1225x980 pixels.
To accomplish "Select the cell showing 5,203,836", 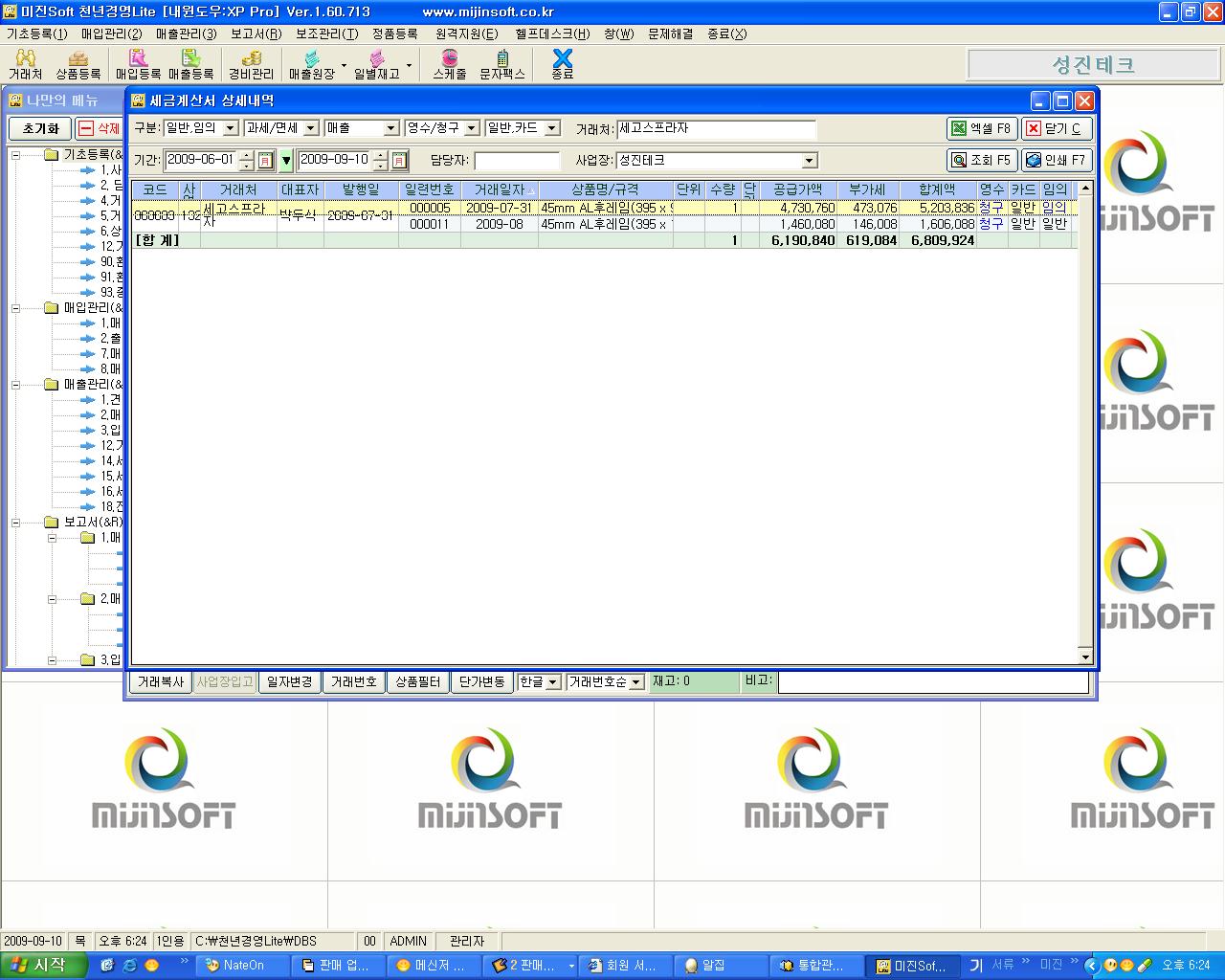I will [938, 208].
